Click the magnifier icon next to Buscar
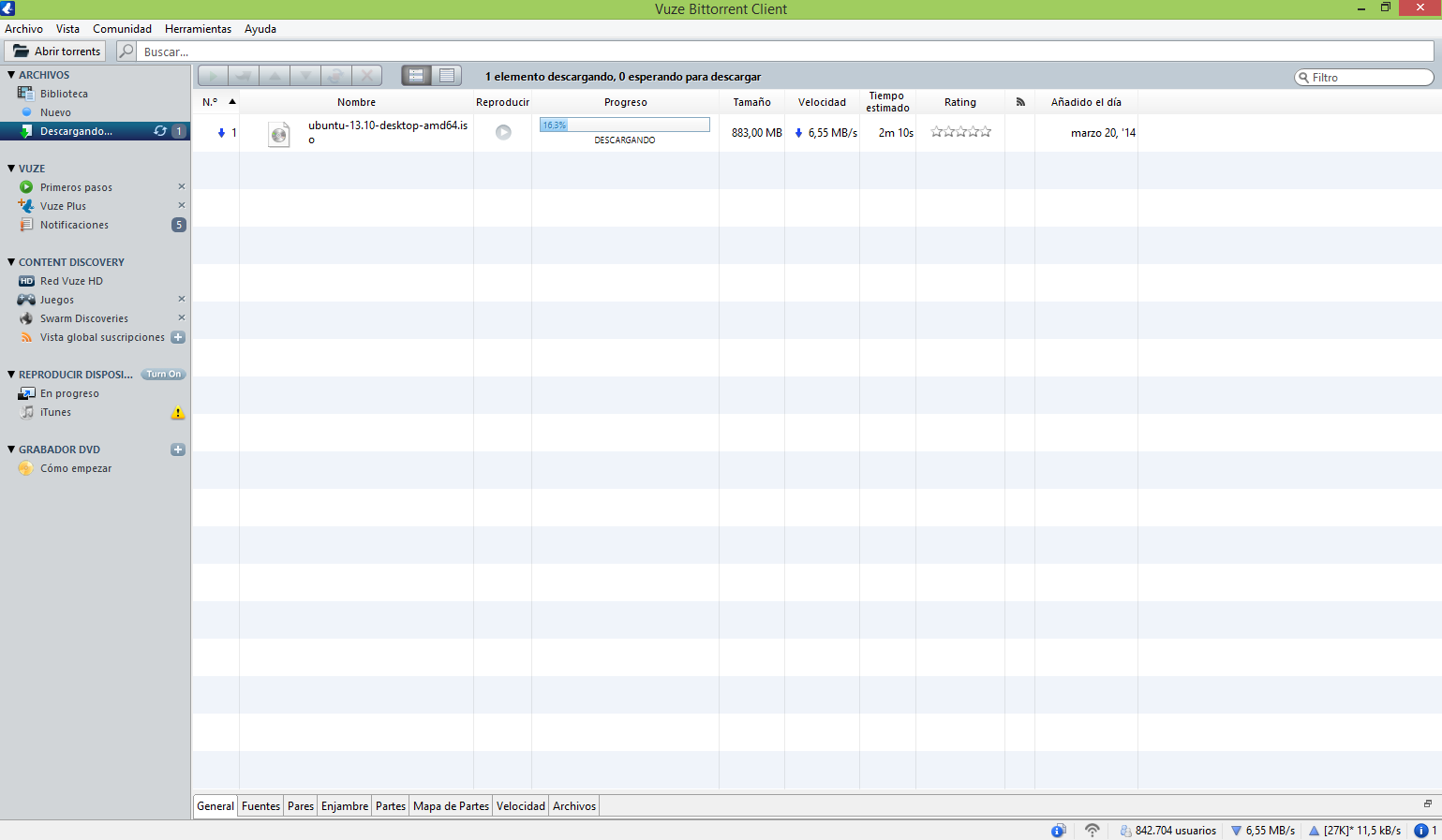This screenshot has height=840, width=1442. point(126,52)
